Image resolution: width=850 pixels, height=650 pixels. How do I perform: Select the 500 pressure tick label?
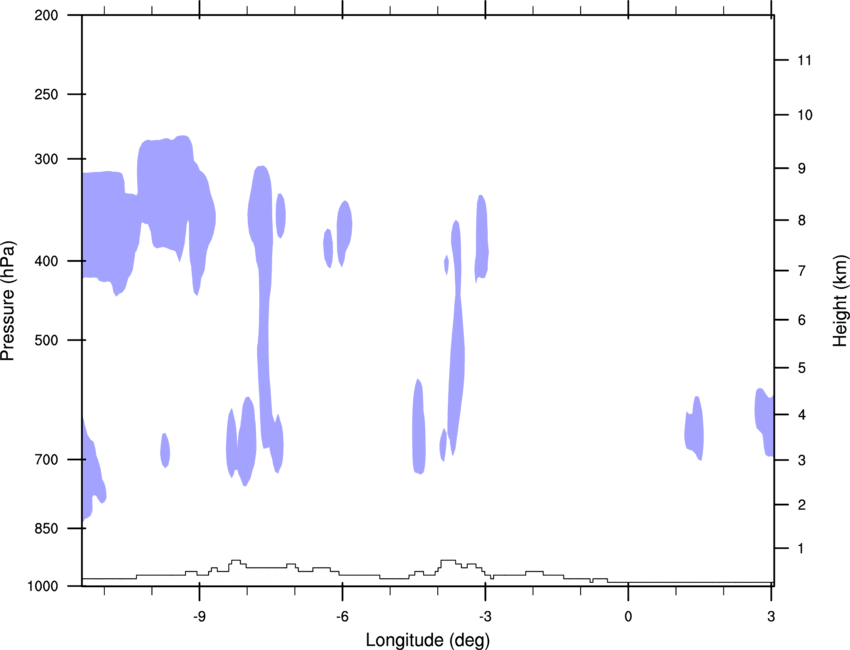(46, 340)
